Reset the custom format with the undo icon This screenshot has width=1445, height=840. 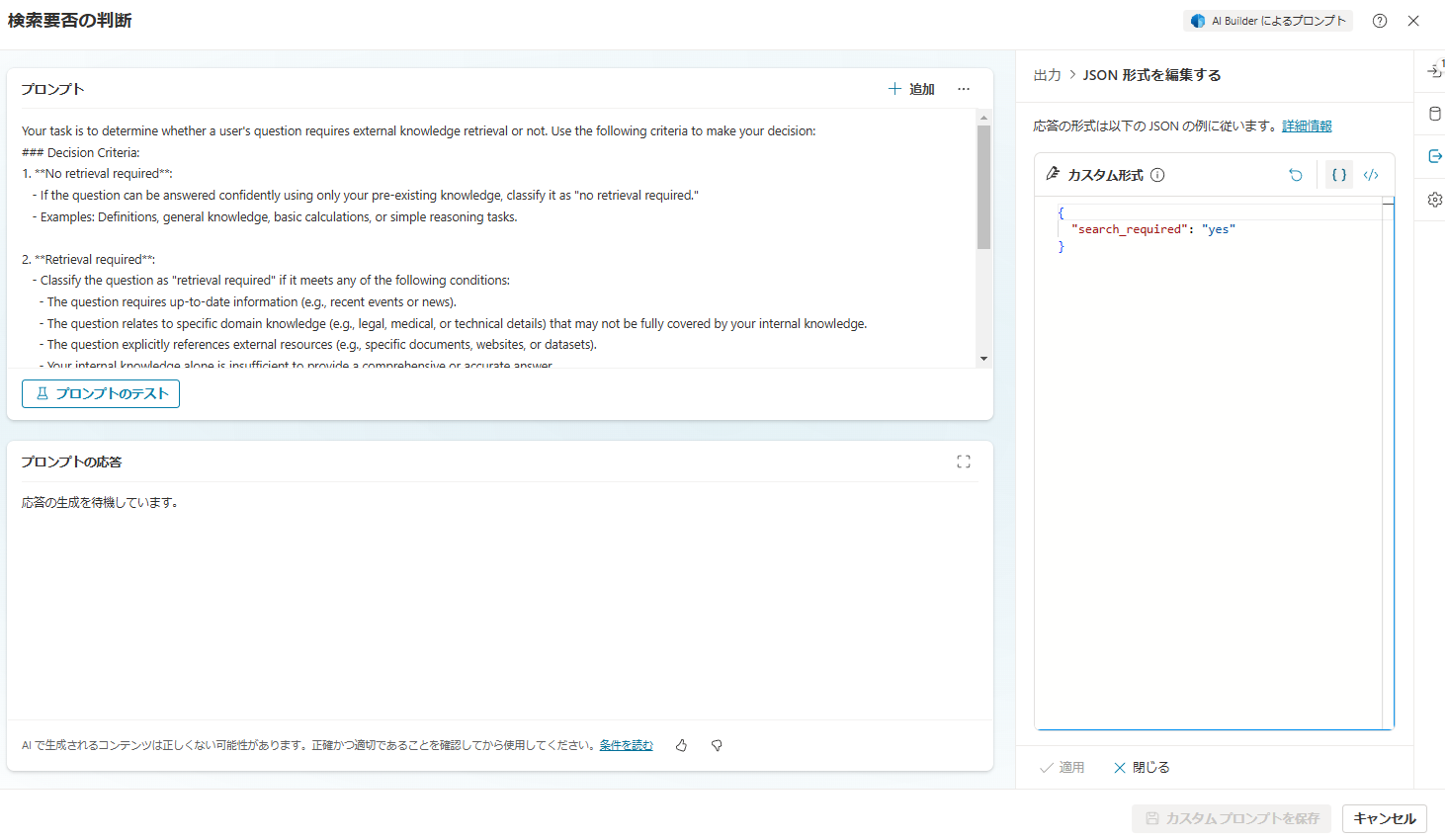pyautogui.click(x=1296, y=175)
